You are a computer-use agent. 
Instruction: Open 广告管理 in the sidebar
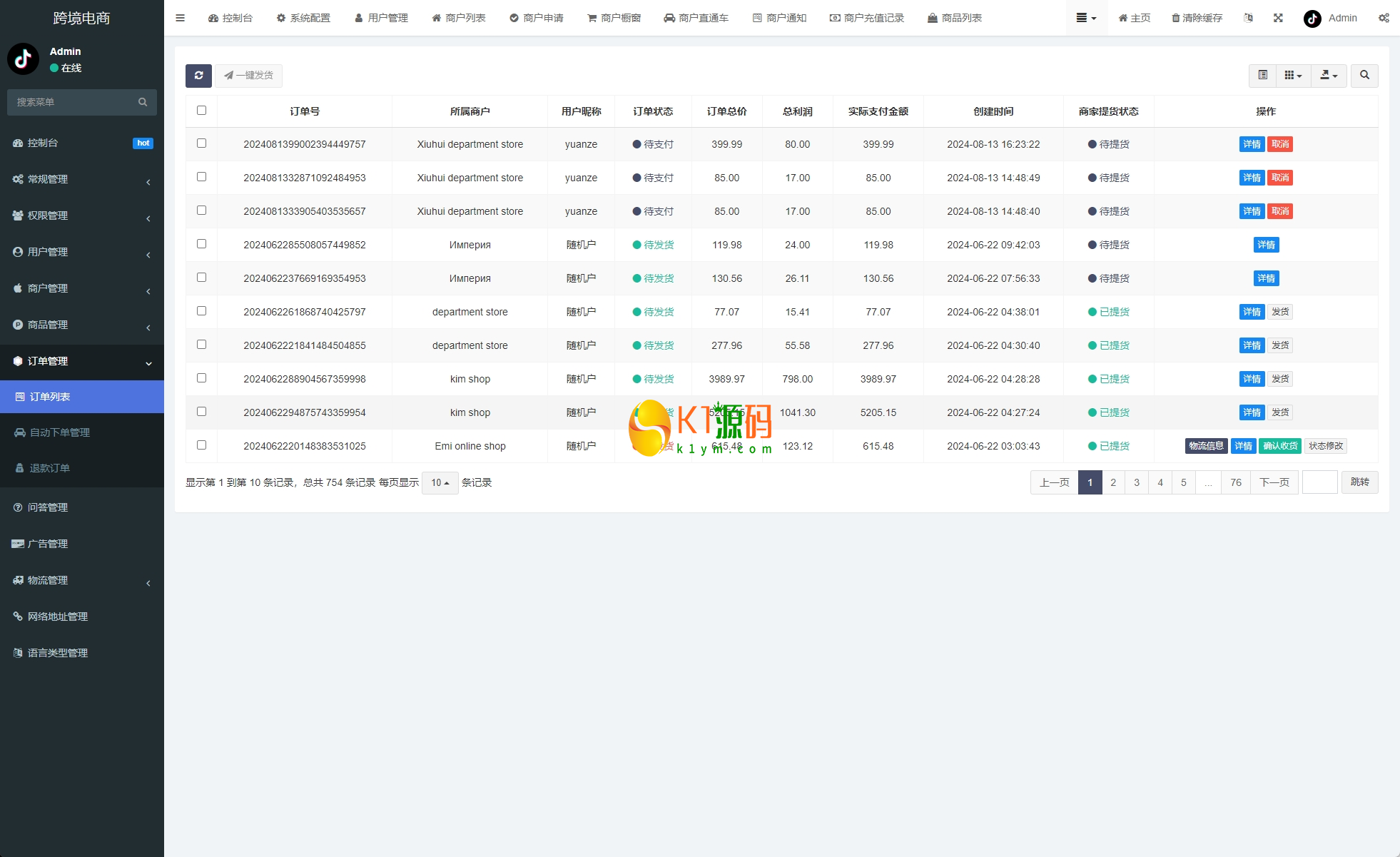pyautogui.click(x=82, y=544)
